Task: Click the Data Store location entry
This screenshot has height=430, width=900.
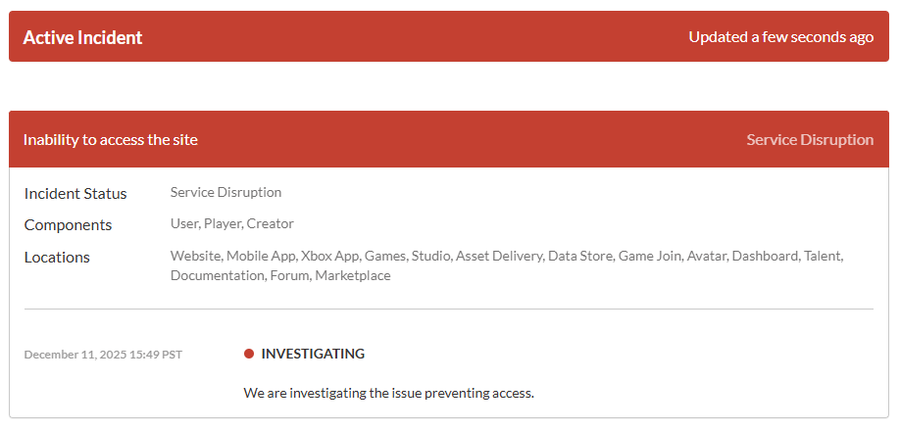Action: (x=580, y=256)
